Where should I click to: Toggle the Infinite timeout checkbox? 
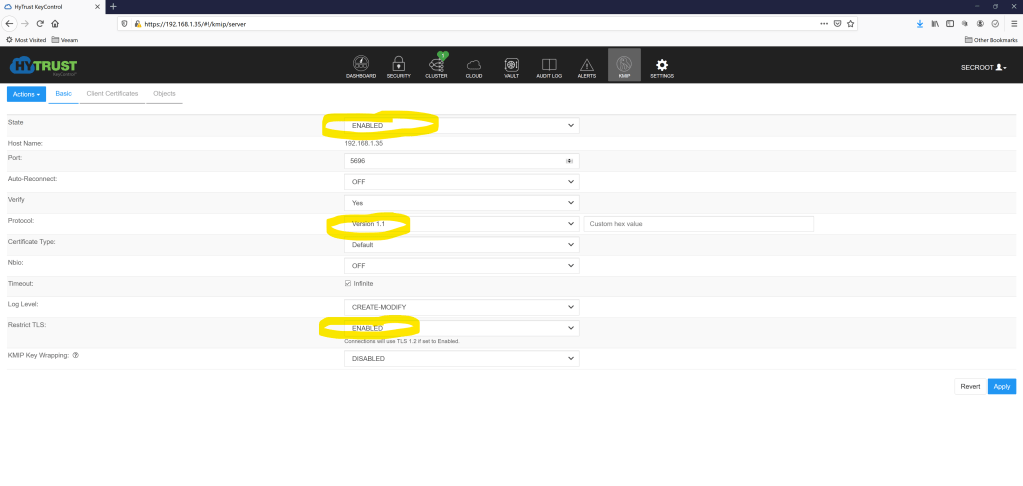[x=348, y=283]
